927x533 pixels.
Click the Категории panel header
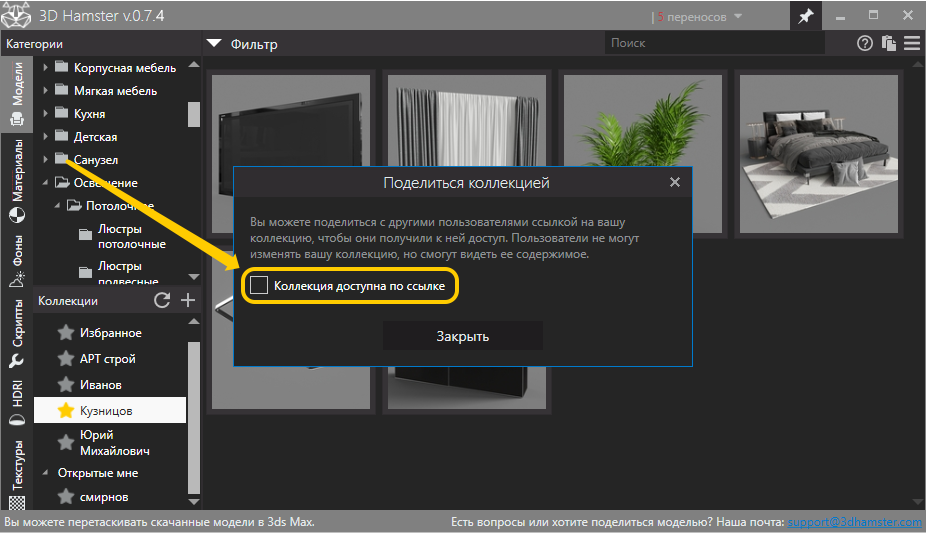point(34,44)
